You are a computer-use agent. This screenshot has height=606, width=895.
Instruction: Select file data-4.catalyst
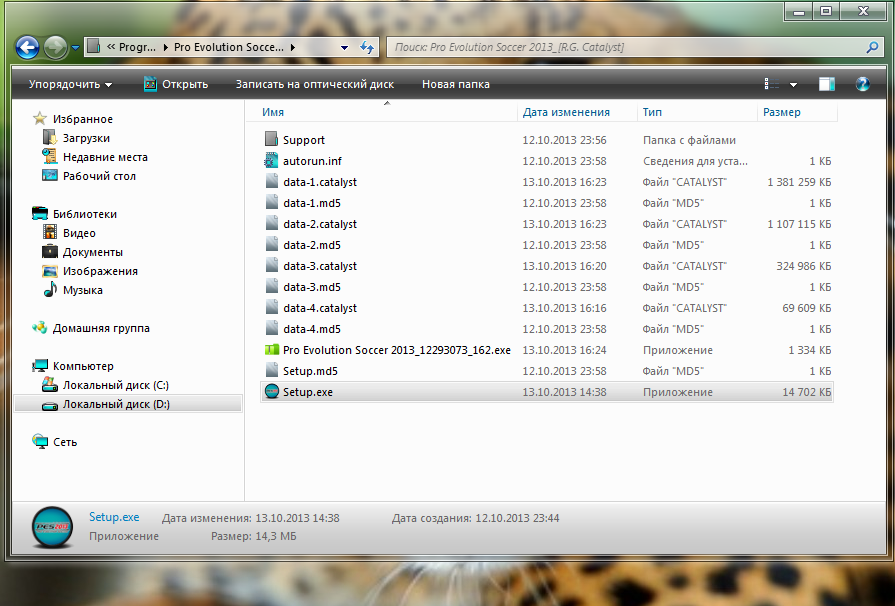(x=320, y=308)
